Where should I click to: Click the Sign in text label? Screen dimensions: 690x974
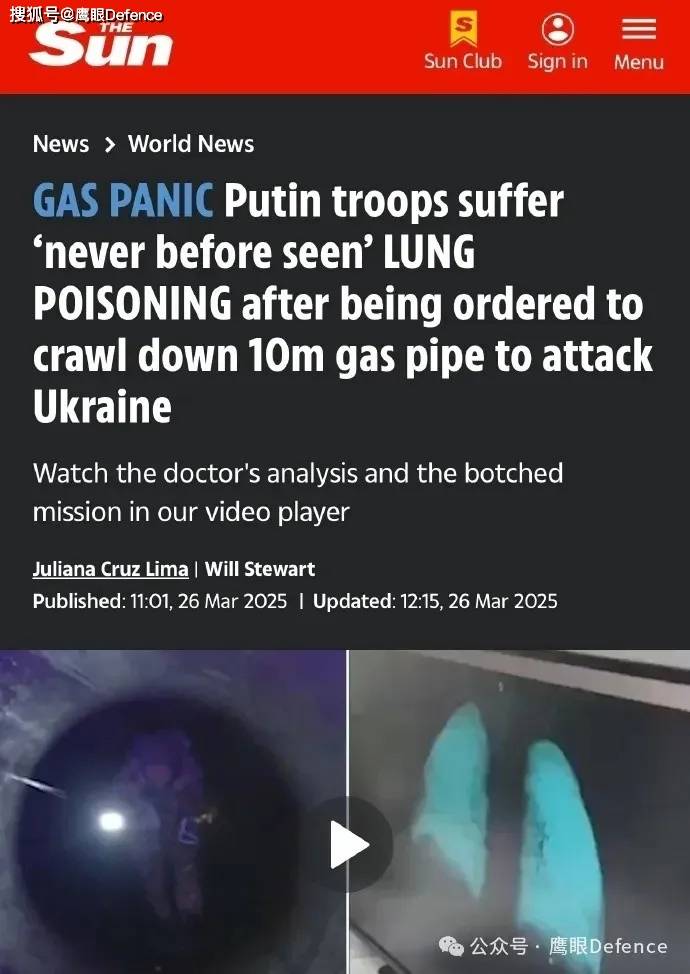coord(557,61)
